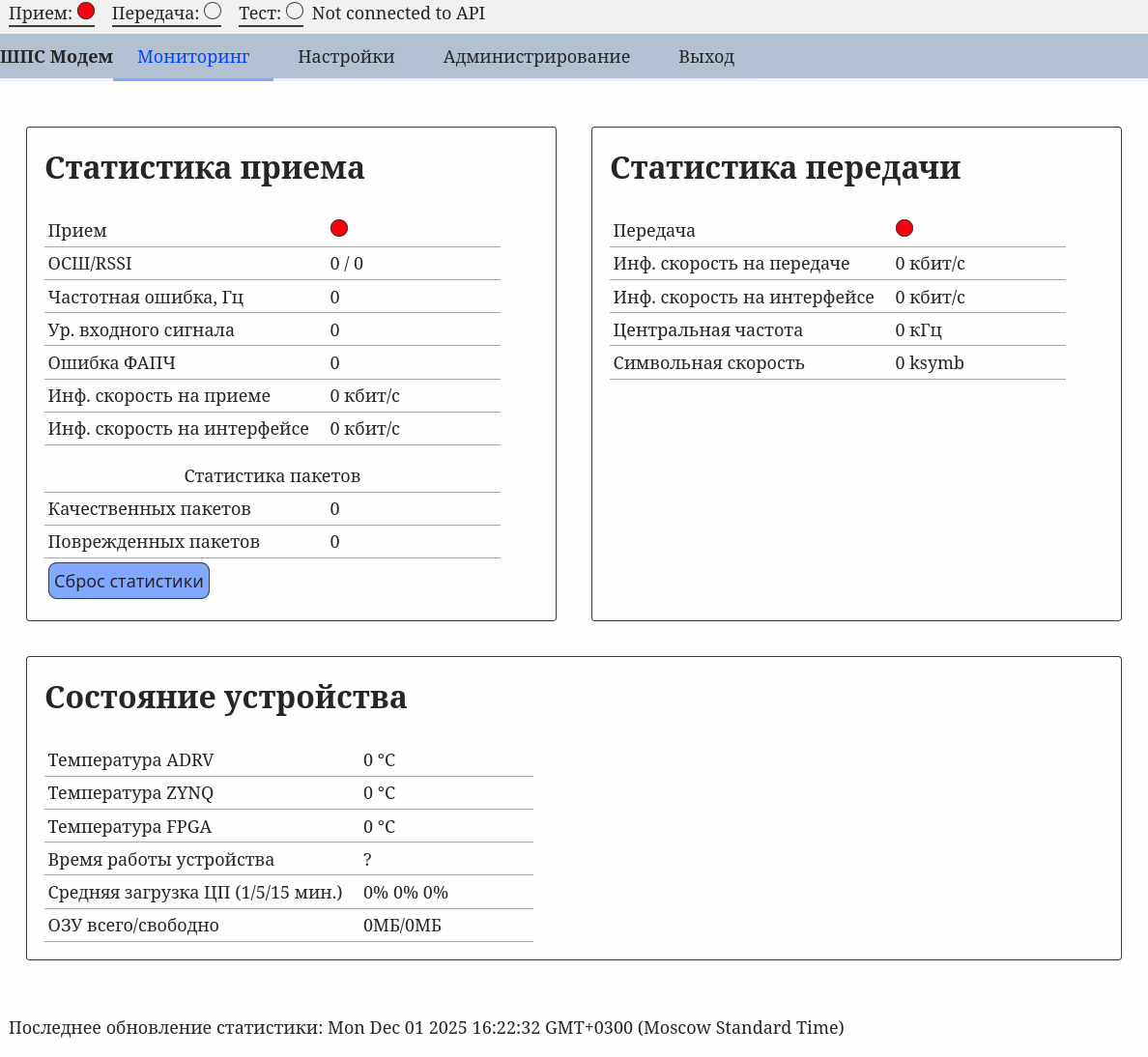Screen dimensions: 1148x1057
Task: Click the Передача indicator circle in top bar
Action: [213, 12]
